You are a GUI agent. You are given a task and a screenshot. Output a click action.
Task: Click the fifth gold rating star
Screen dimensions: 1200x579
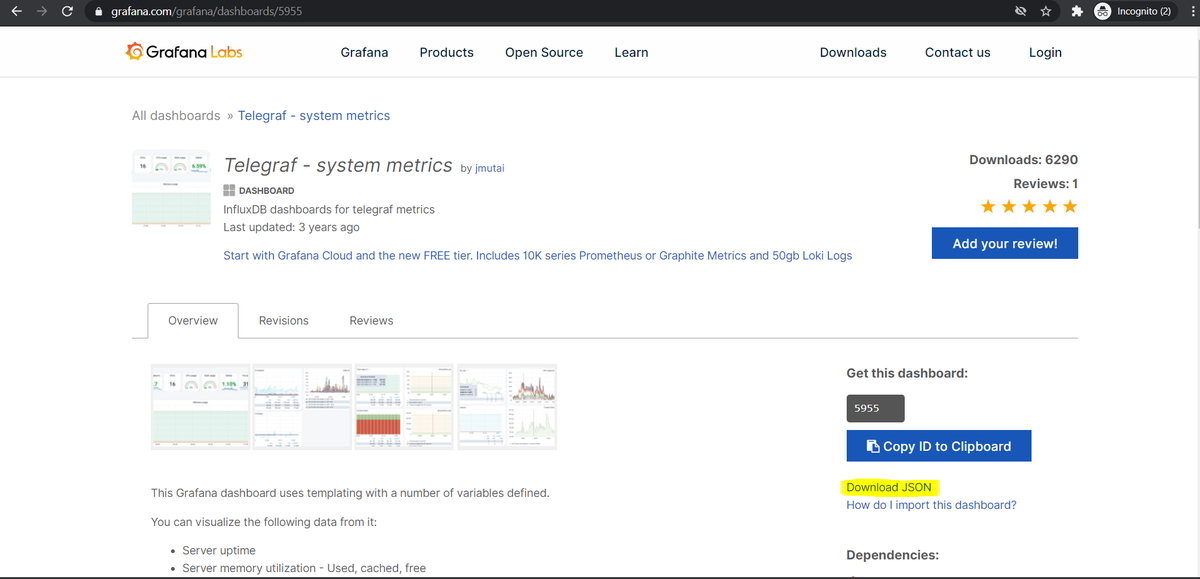pyautogui.click(x=1070, y=206)
